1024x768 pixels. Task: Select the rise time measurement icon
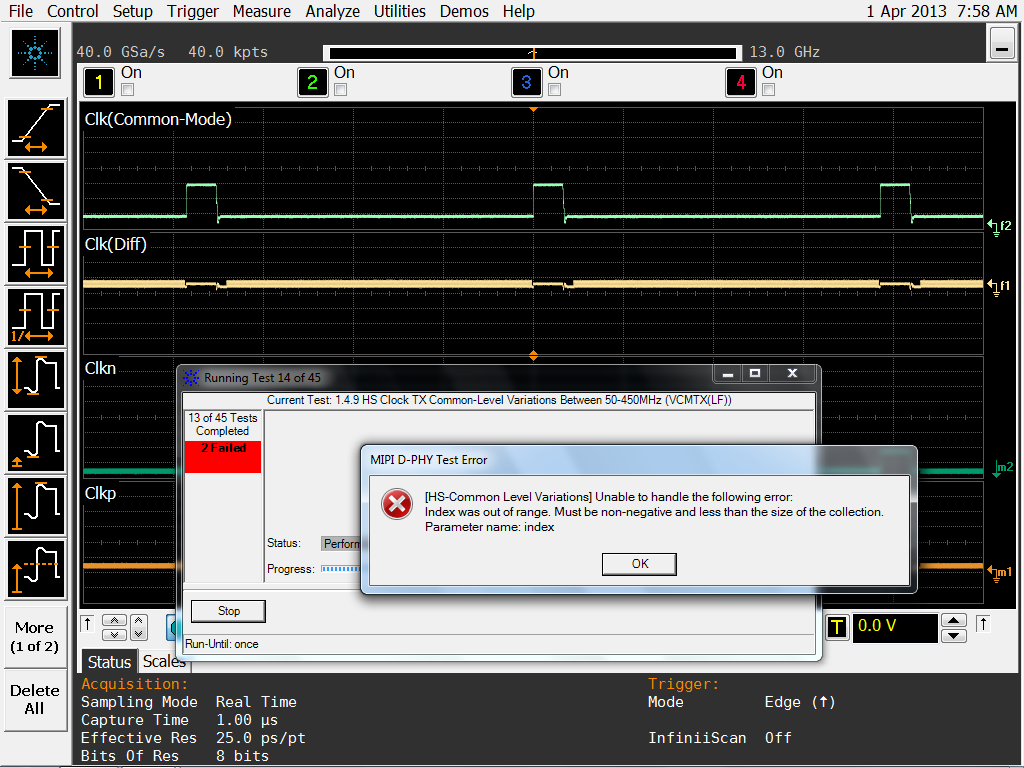coord(36,128)
